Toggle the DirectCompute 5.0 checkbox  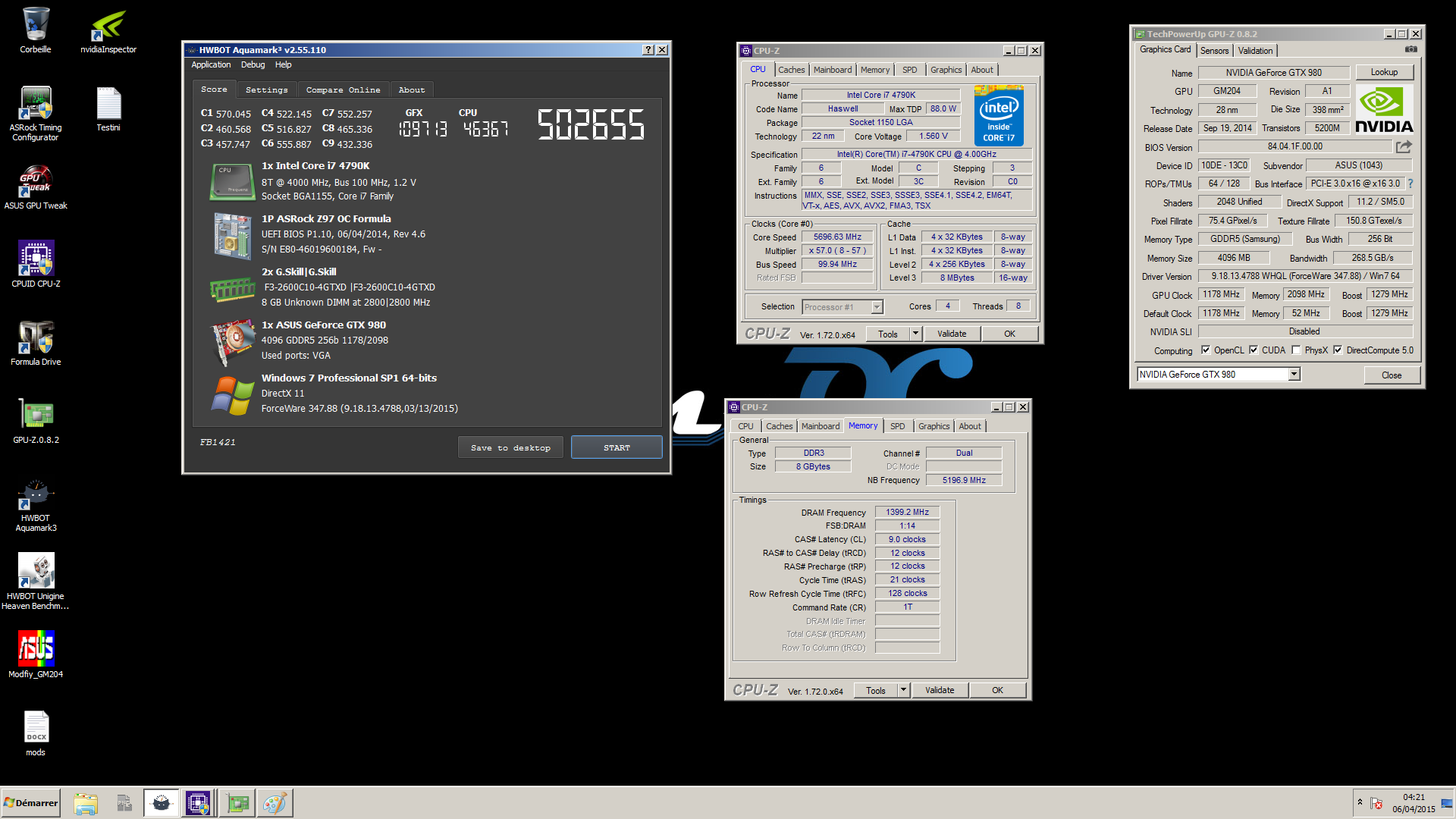pos(1338,350)
